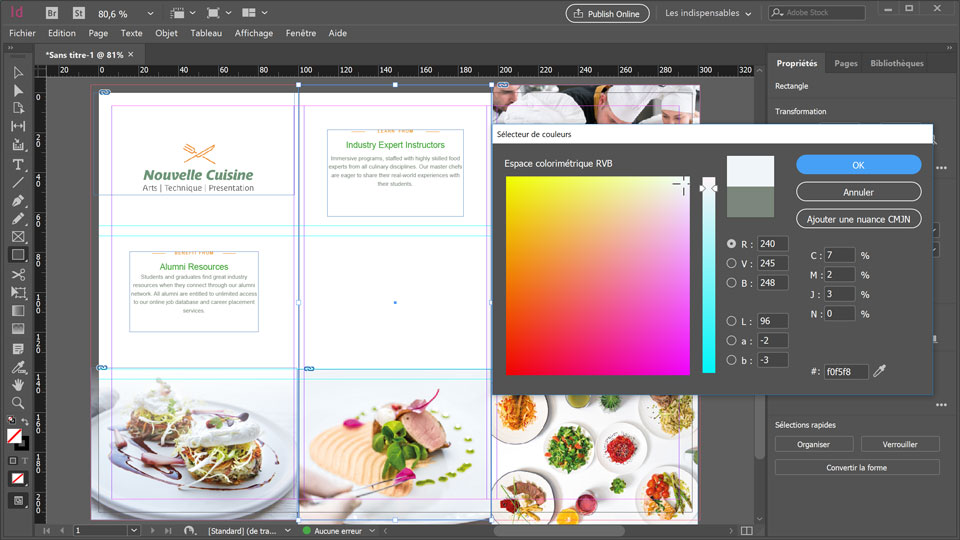Select the V (green) radio button
Viewport: 960px width, 540px height.
point(732,264)
